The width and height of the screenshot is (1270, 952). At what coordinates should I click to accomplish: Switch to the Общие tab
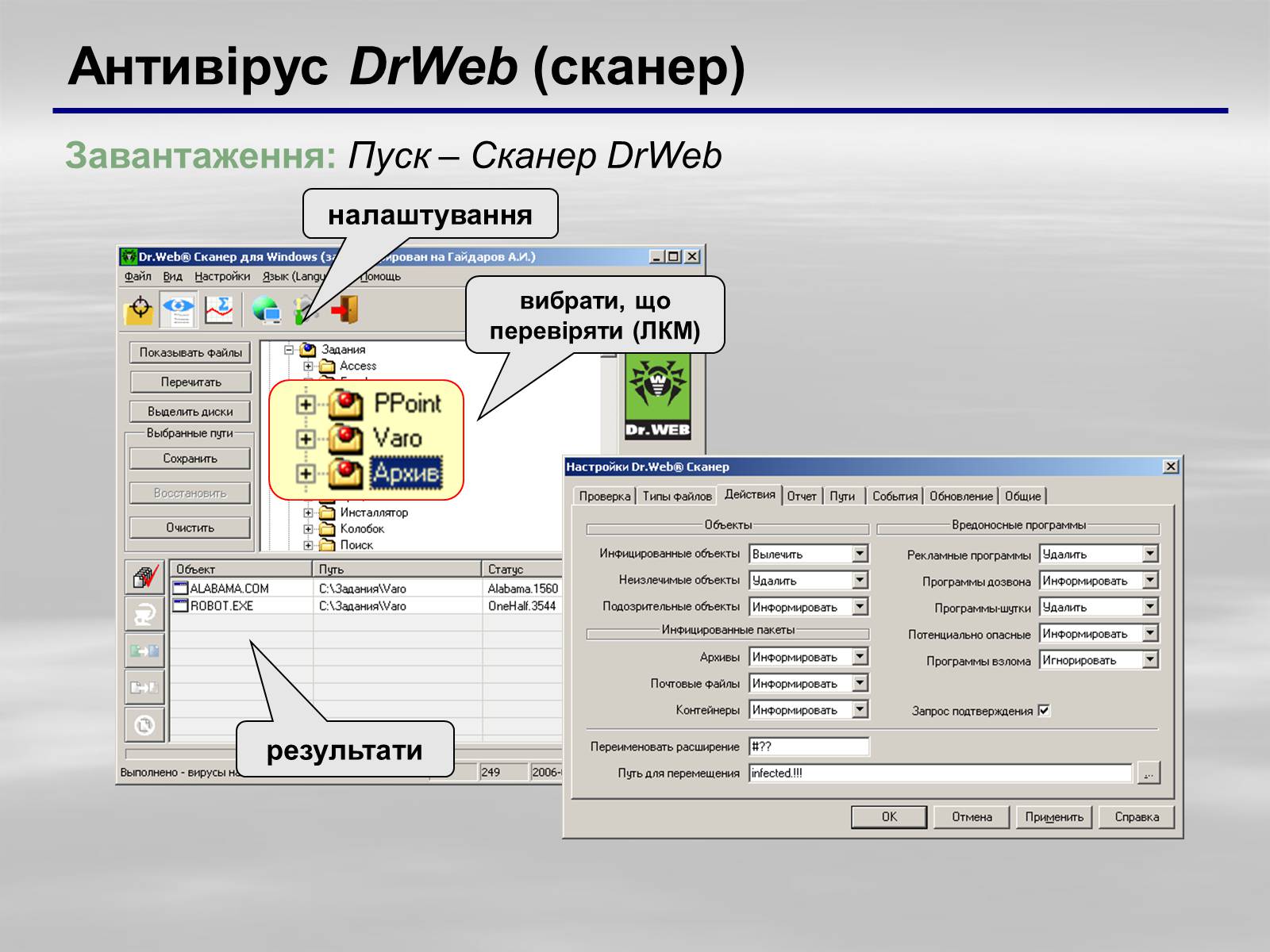[1023, 496]
